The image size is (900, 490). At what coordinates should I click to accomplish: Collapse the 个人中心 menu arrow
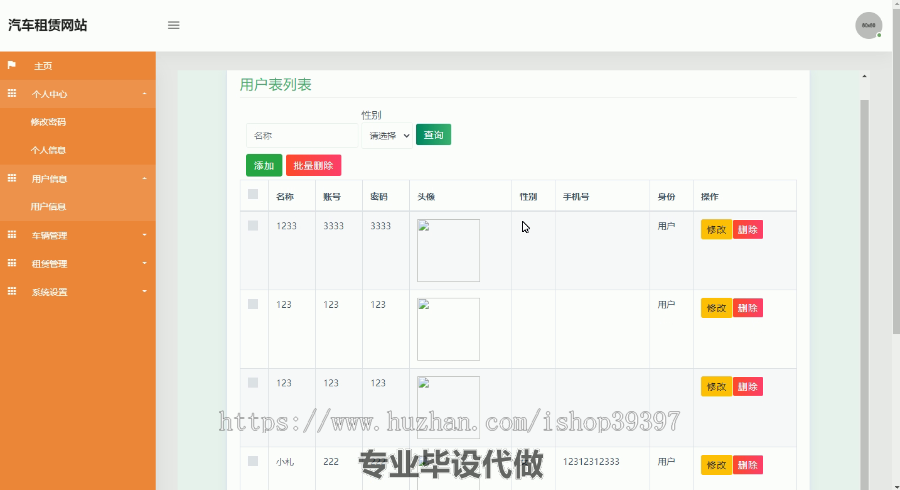pos(145,94)
